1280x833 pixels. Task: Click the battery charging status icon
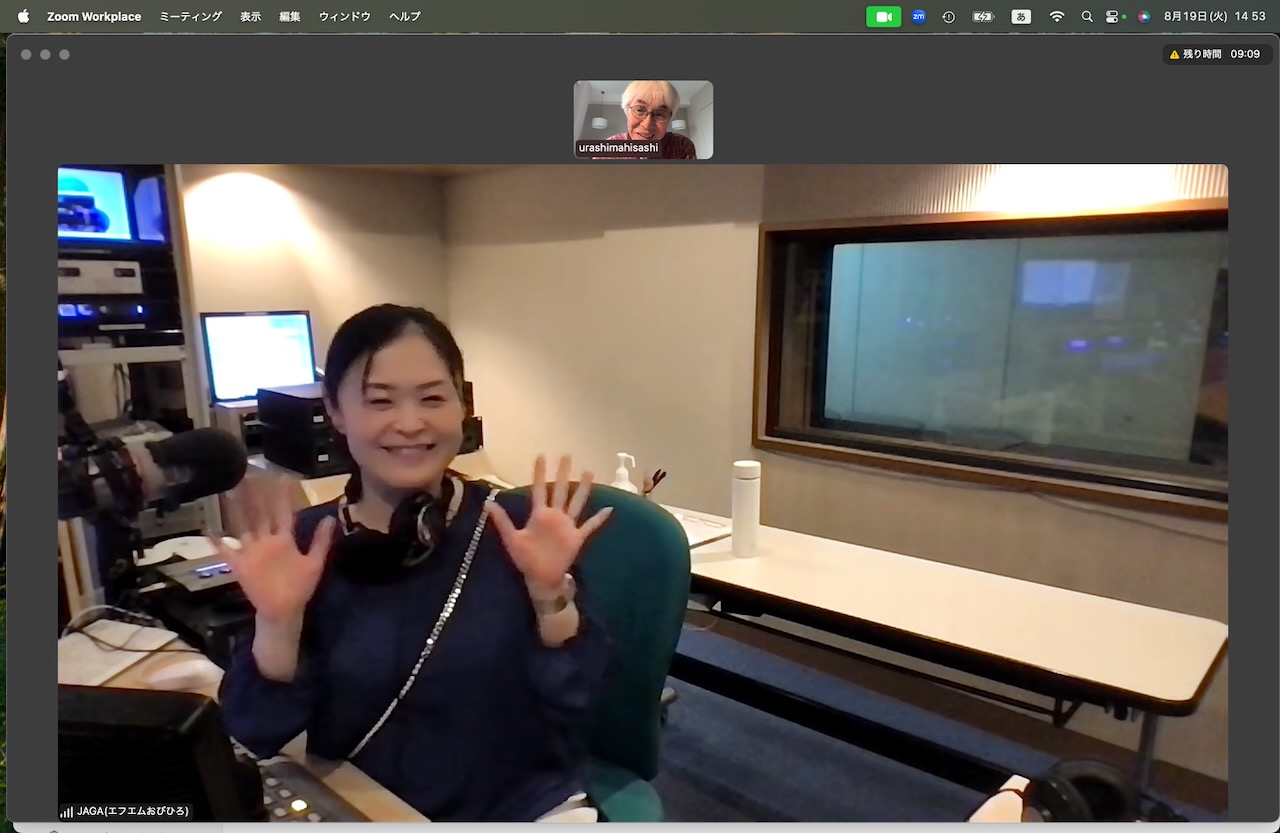[x=984, y=16]
